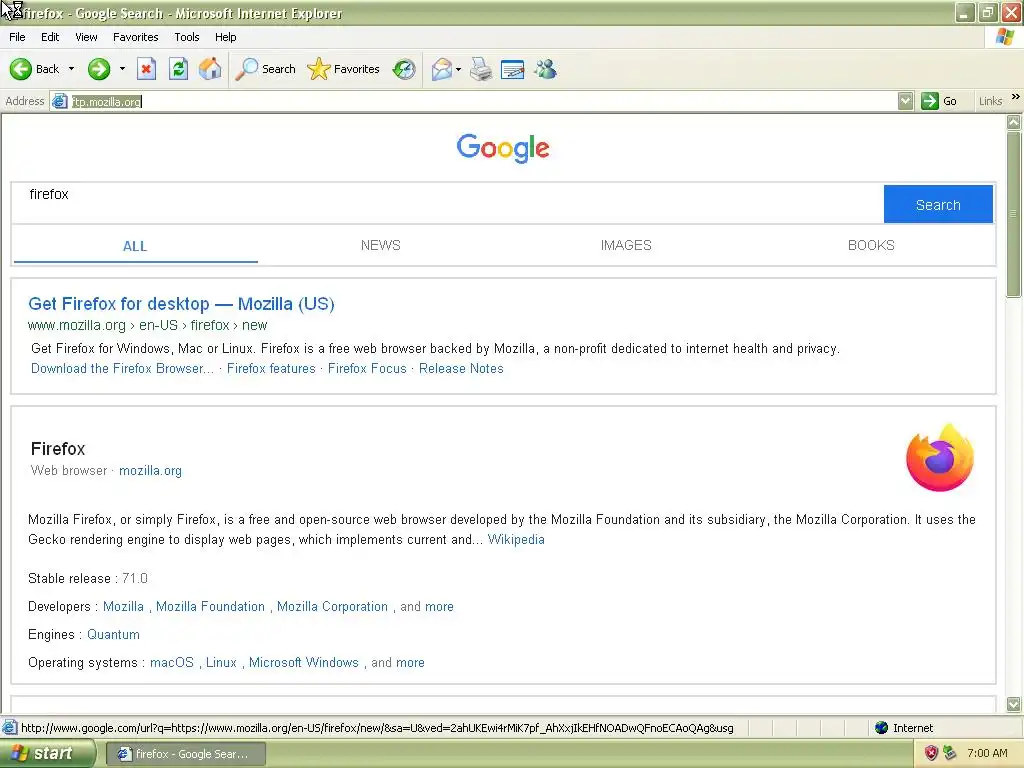Click the Windows flag logo throbber

tap(1005, 37)
